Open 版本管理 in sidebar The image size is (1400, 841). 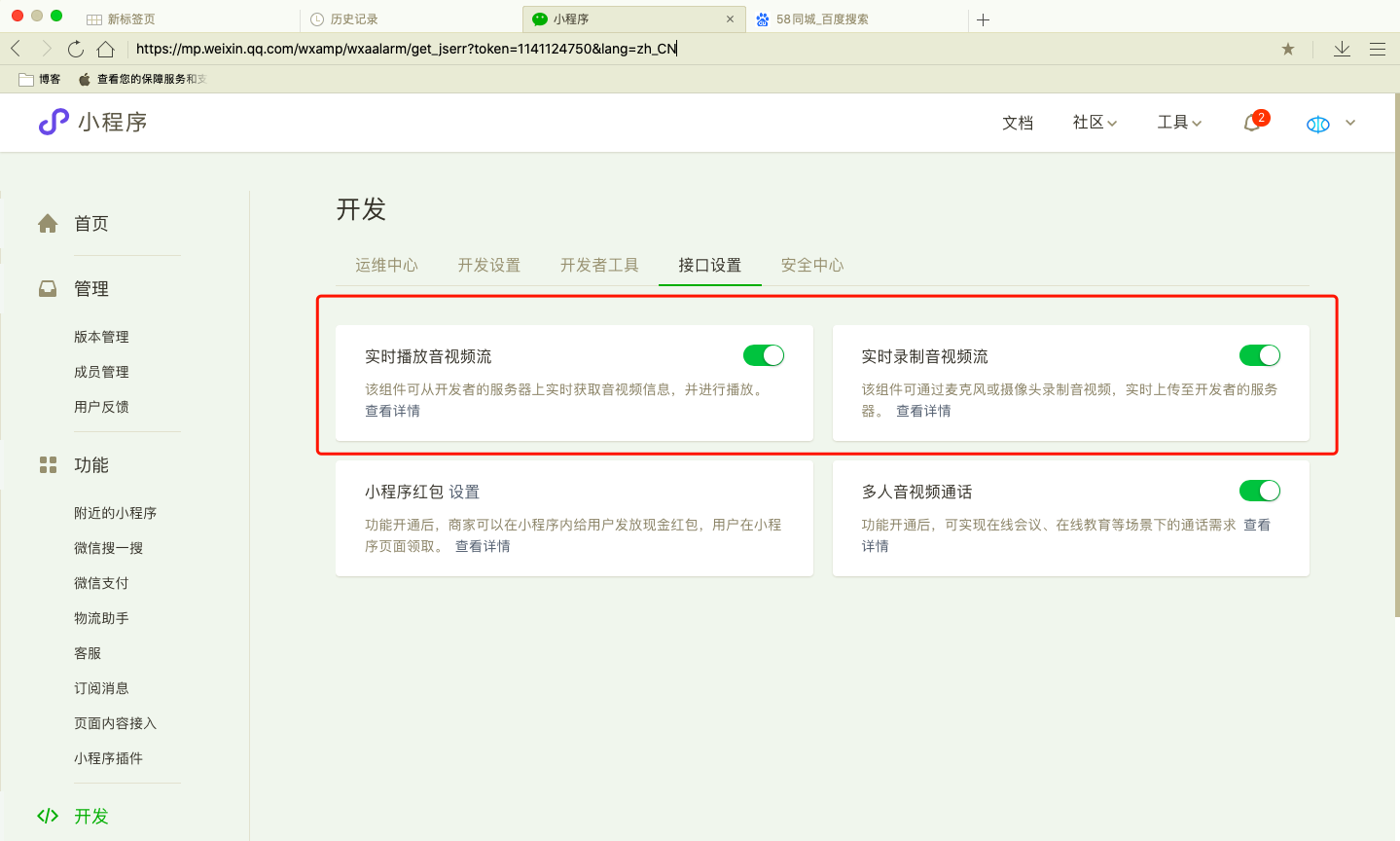tap(101, 337)
